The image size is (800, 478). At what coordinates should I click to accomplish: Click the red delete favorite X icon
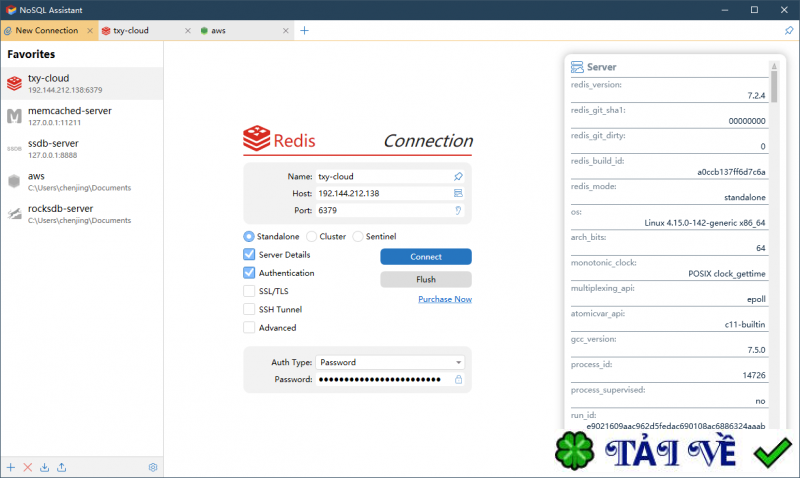tap(28, 467)
